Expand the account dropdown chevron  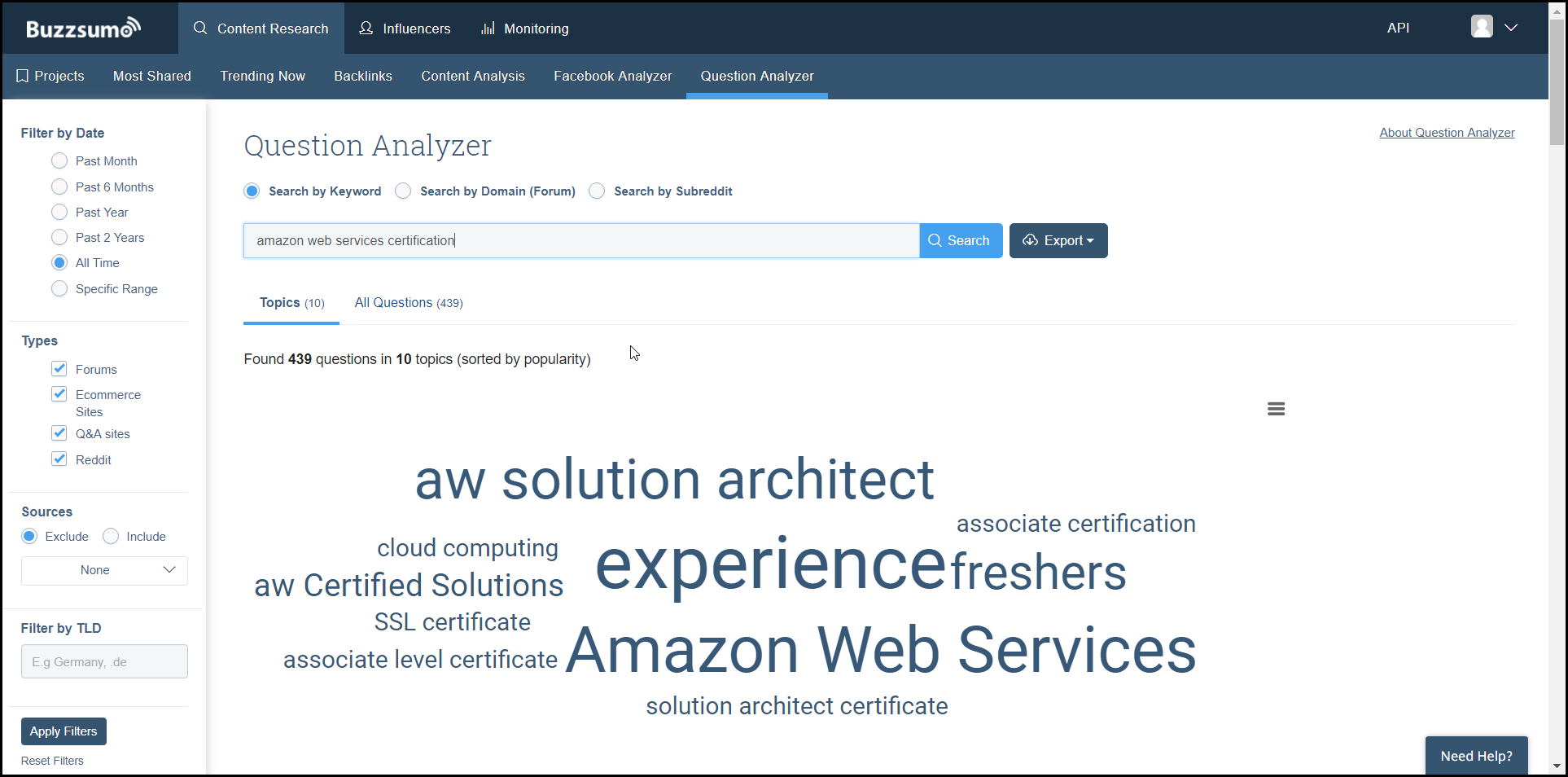(1511, 28)
